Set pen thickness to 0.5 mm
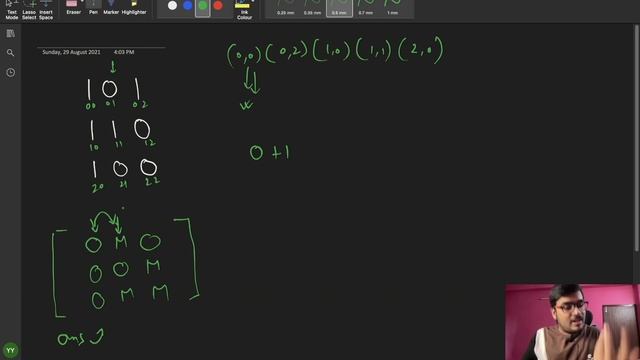The image size is (640, 360). (339, 8)
